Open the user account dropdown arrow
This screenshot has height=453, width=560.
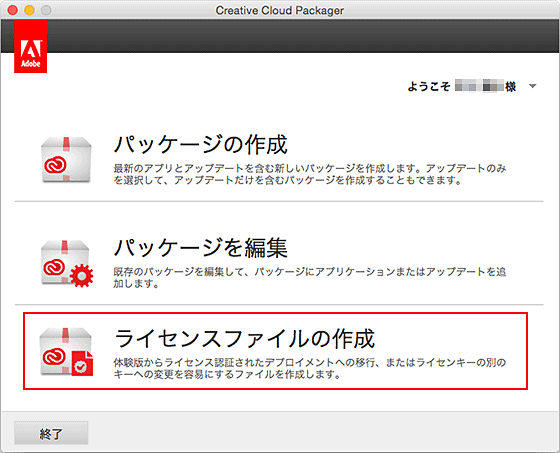coord(532,86)
